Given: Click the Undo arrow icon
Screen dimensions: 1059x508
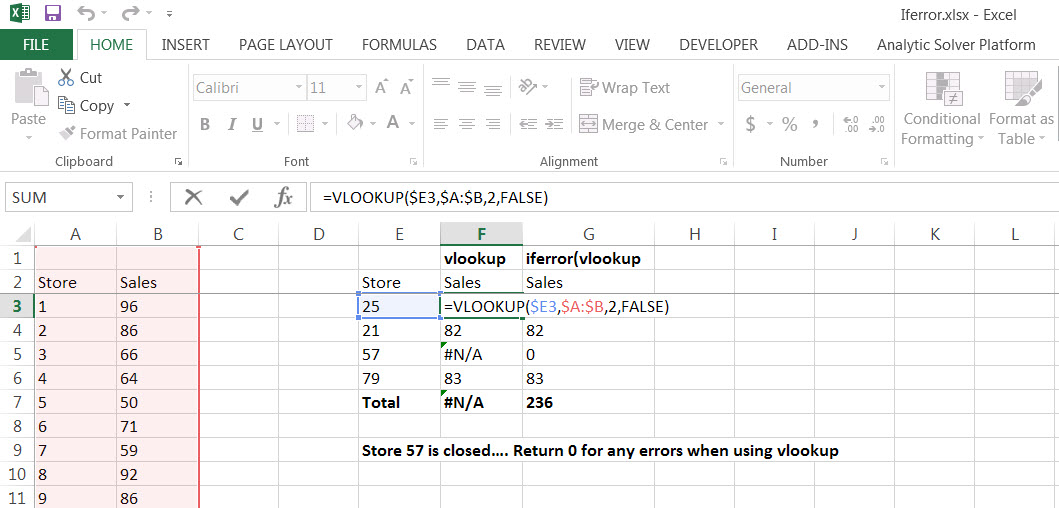Looking at the screenshot, I should point(86,13).
